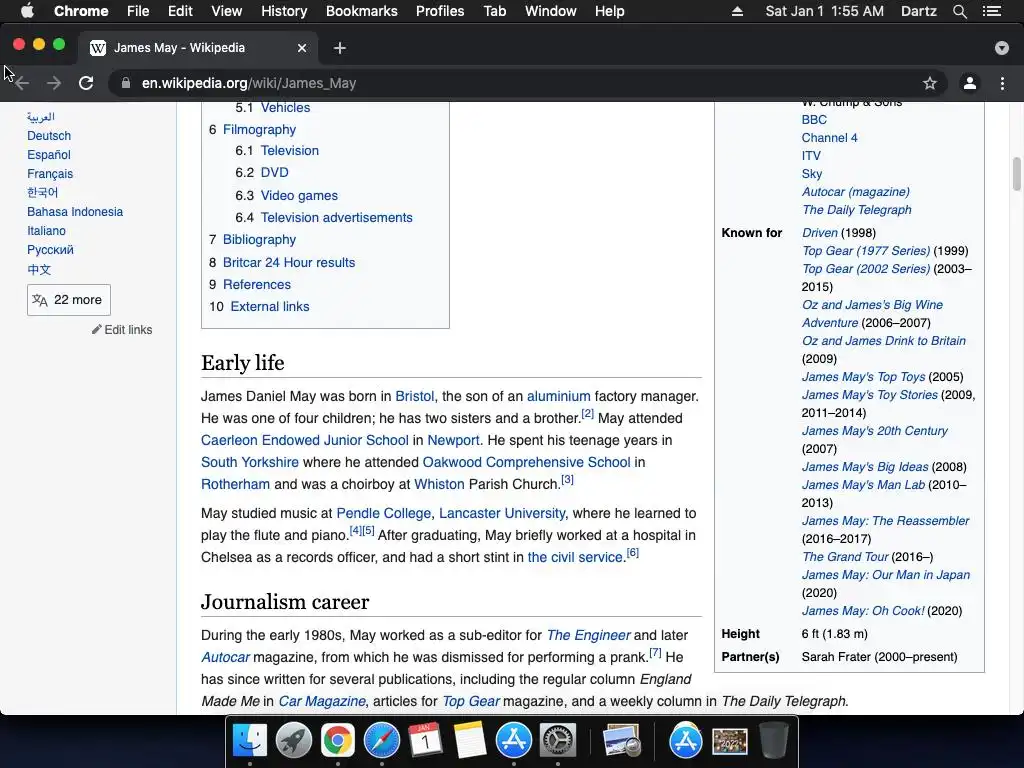Open Launchpad rocket icon in Dock

(x=293, y=740)
